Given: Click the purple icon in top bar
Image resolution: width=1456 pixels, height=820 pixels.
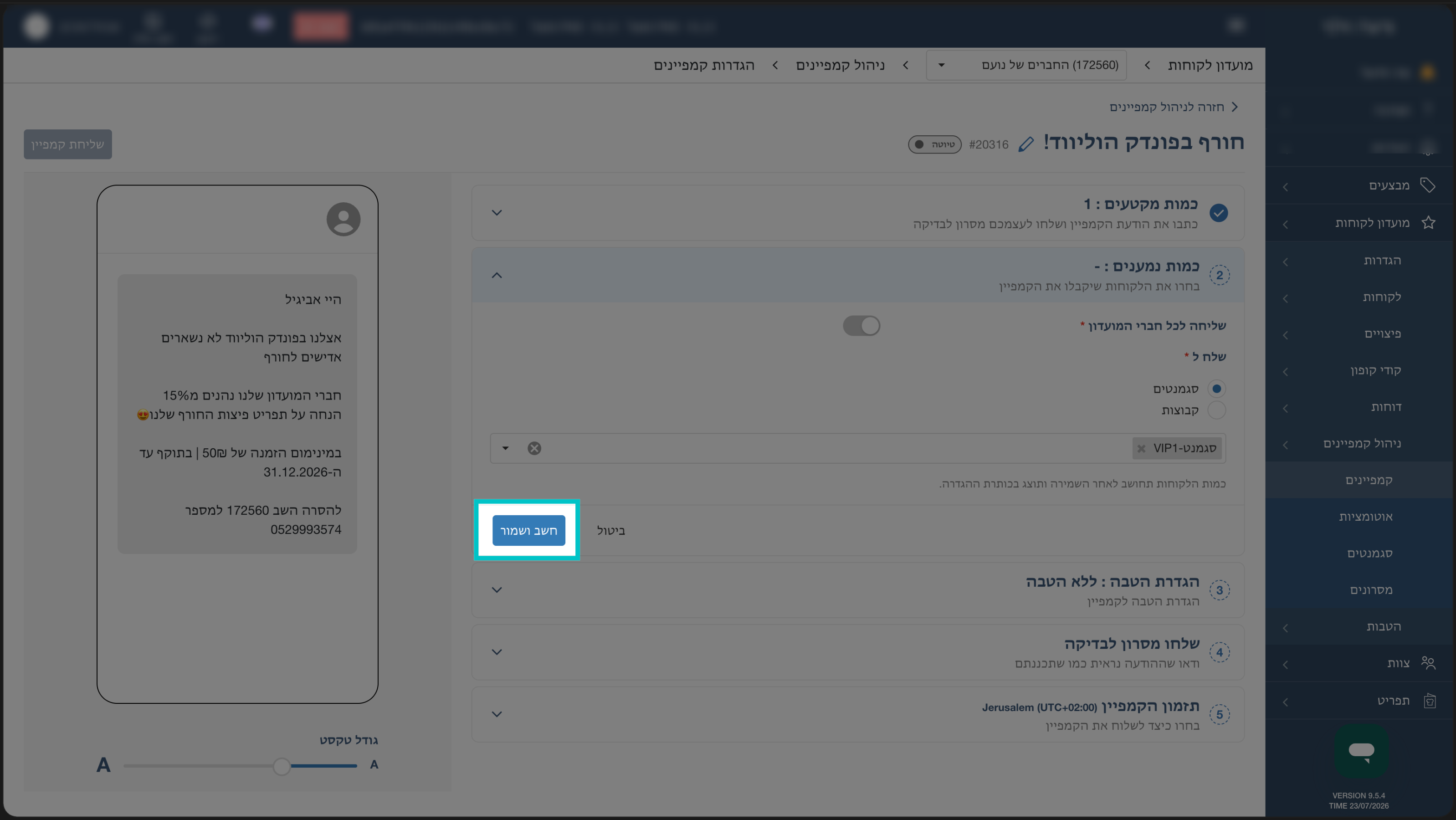Looking at the screenshot, I should coord(262,24).
